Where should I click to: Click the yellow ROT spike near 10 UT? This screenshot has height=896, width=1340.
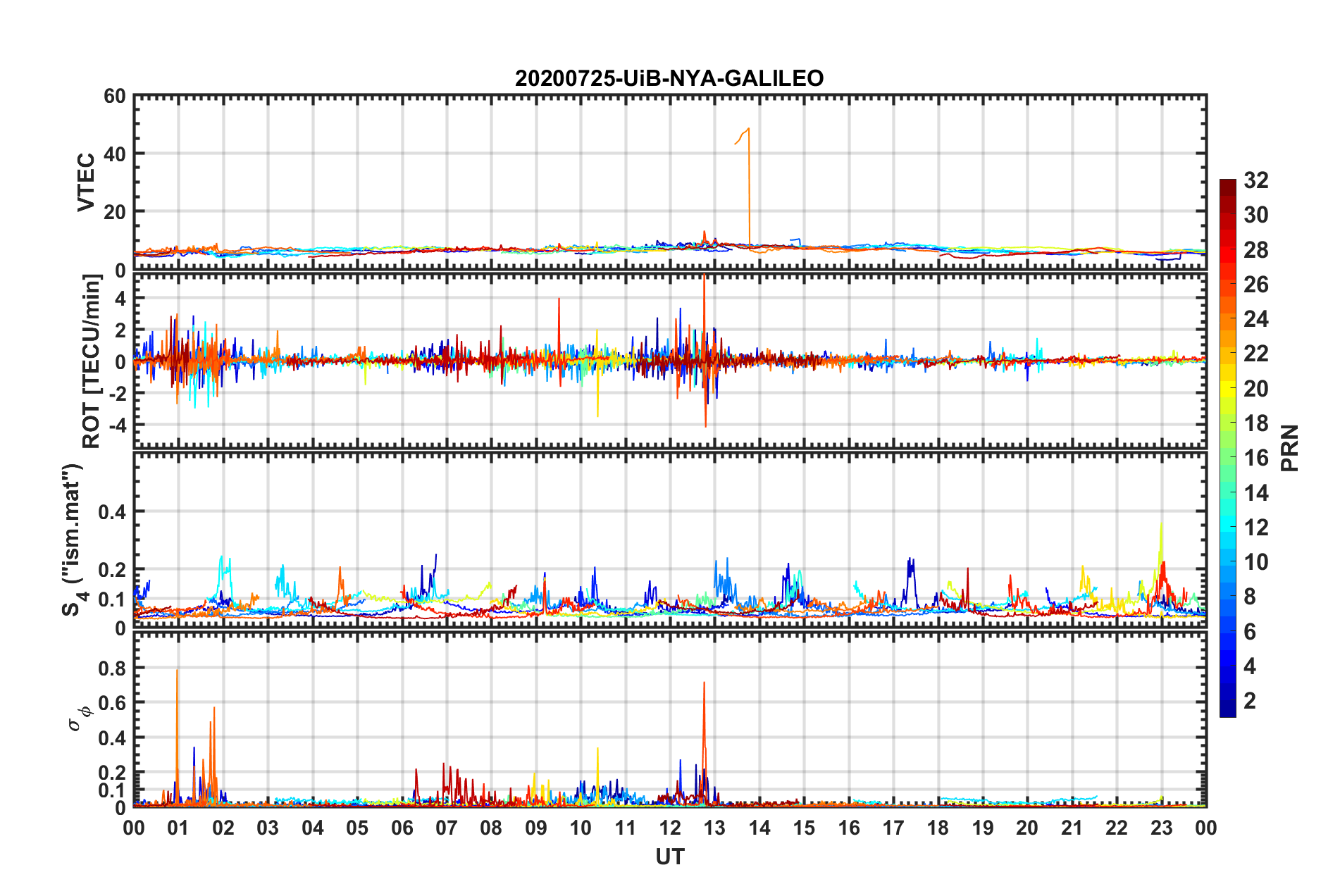tap(597, 373)
